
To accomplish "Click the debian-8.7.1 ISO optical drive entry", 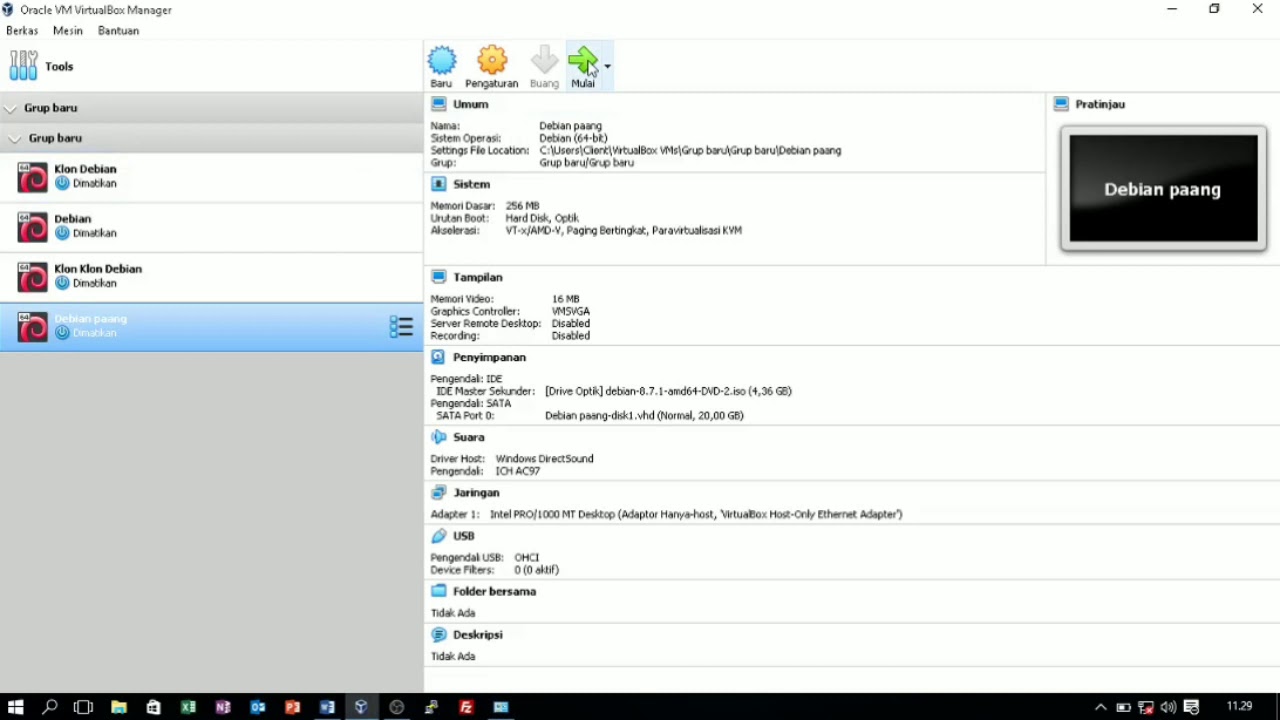I will (x=668, y=391).
